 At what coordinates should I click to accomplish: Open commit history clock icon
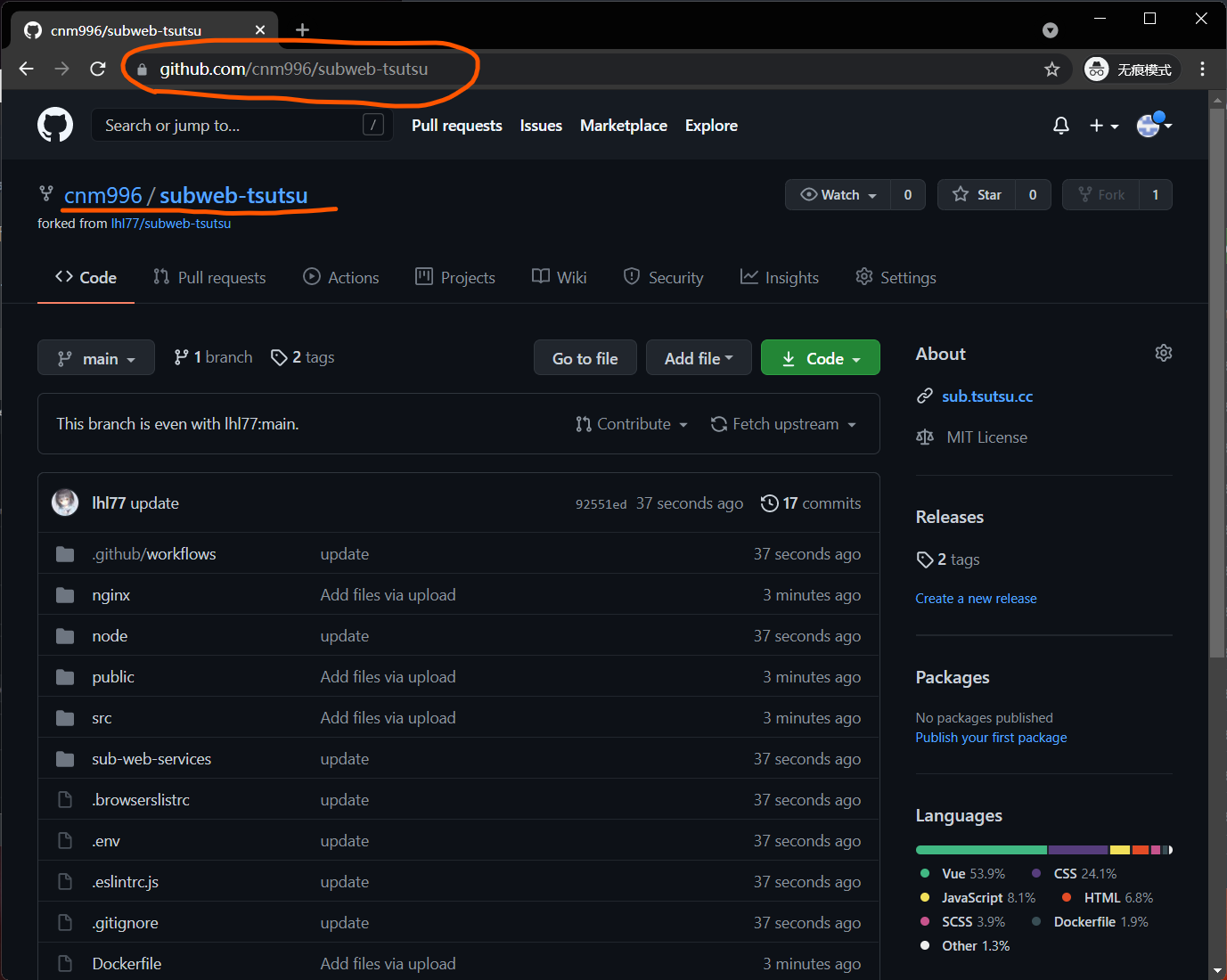coord(769,503)
